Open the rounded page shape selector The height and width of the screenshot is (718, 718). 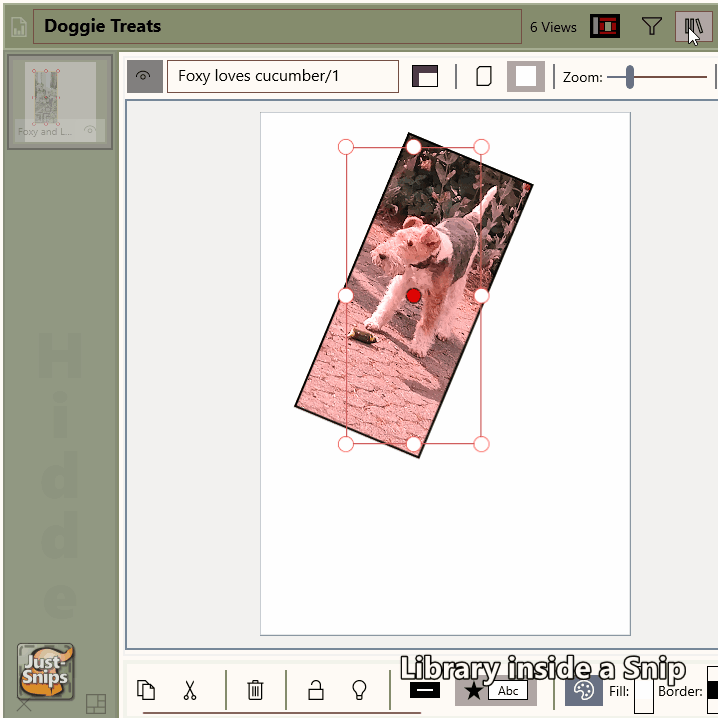(483, 76)
